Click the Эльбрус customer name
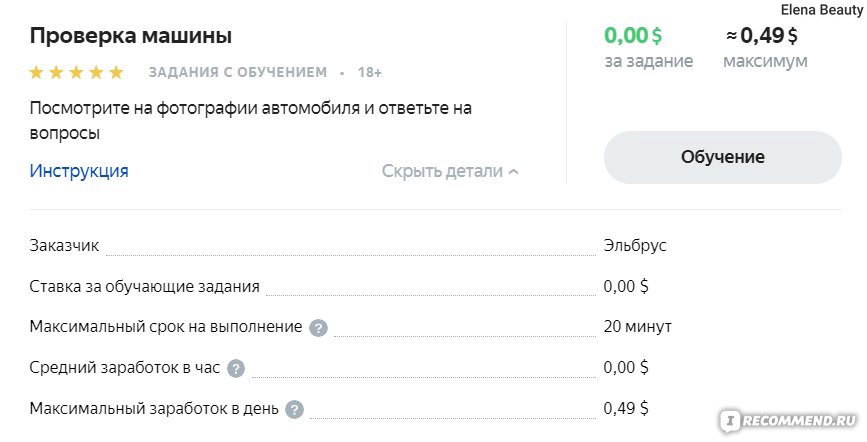This screenshot has width=867, height=442. click(635, 246)
